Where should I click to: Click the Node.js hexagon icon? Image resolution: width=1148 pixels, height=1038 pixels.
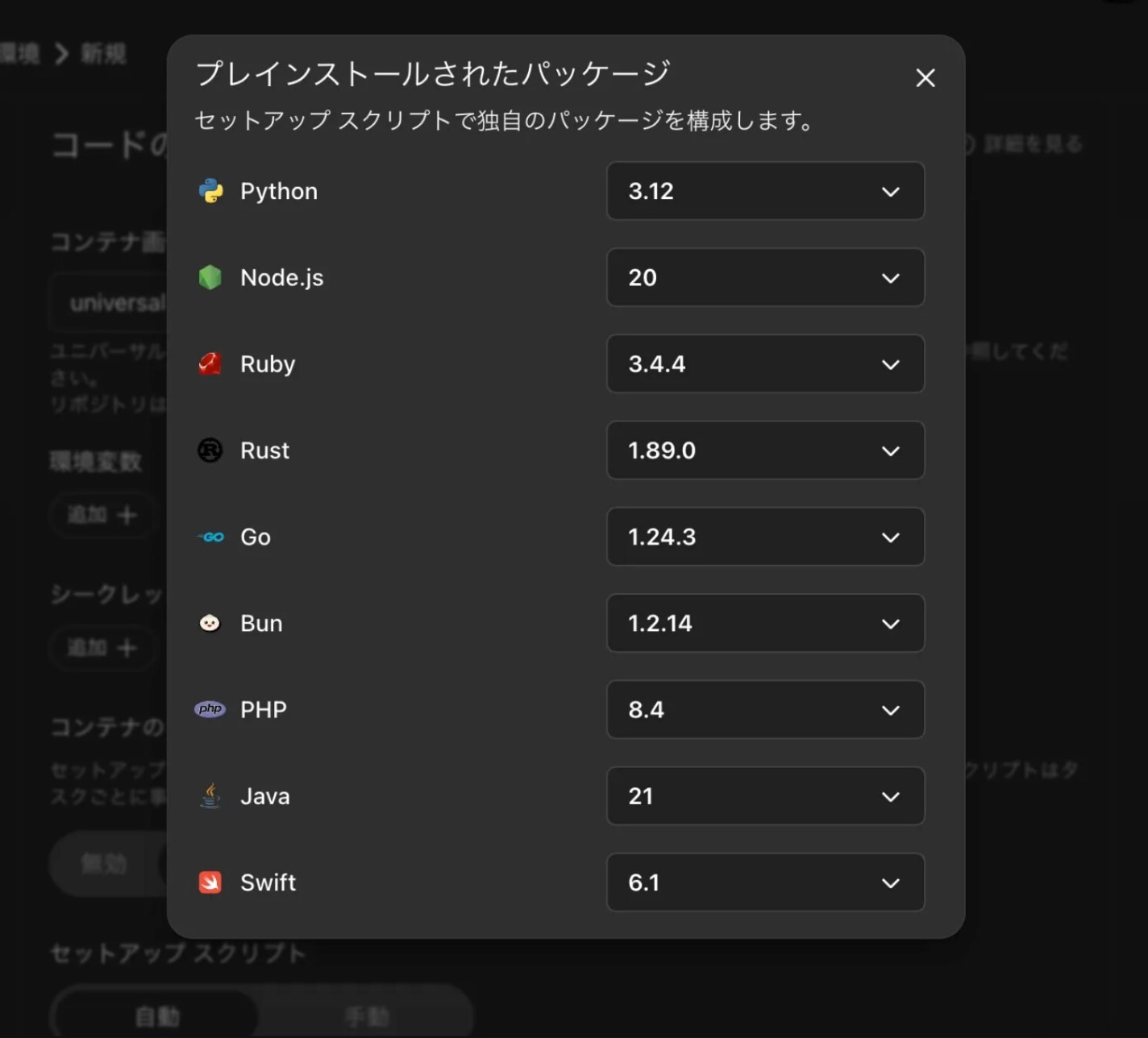(210, 277)
